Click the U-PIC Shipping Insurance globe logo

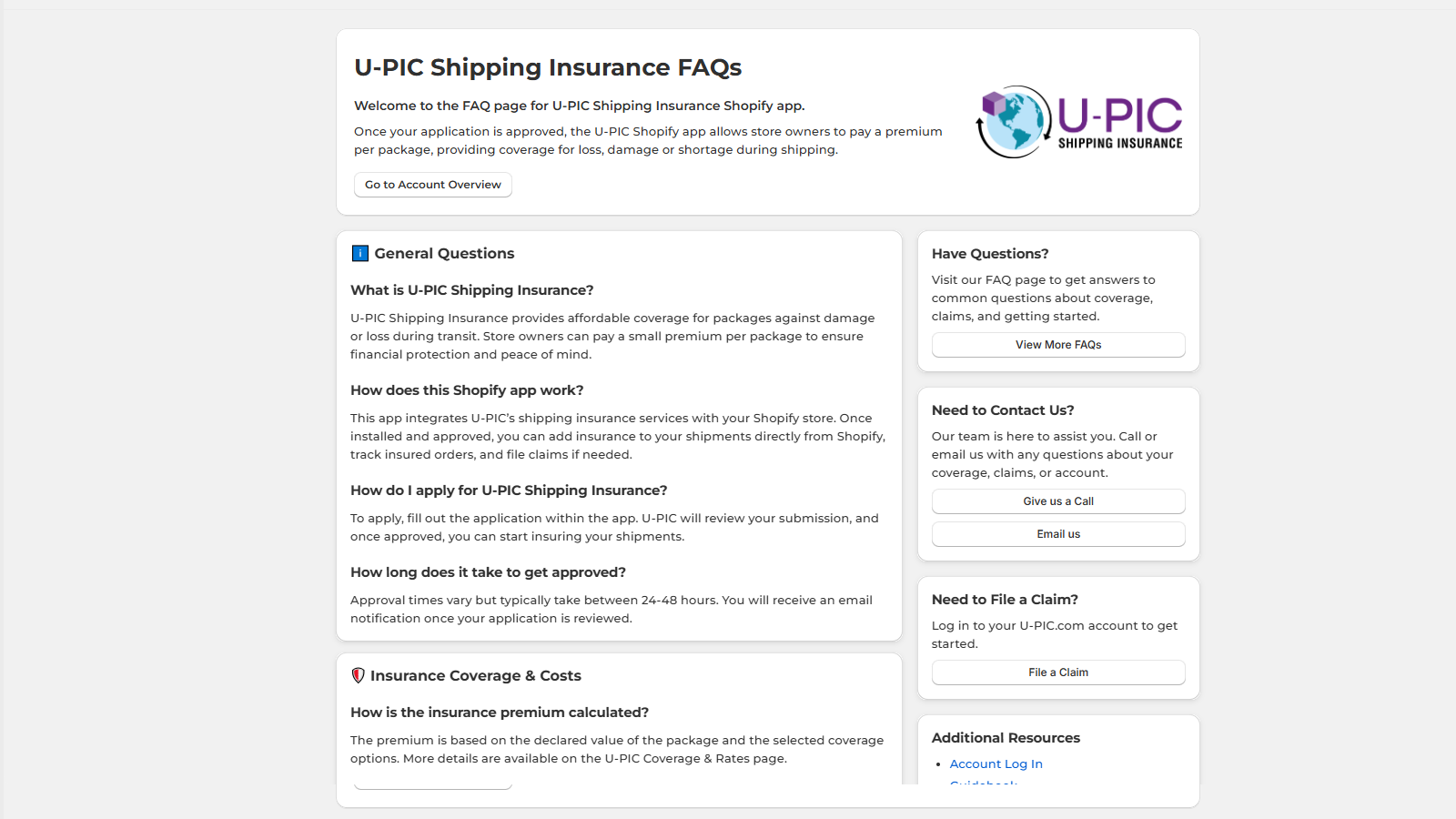pyautogui.click(x=1079, y=122)
